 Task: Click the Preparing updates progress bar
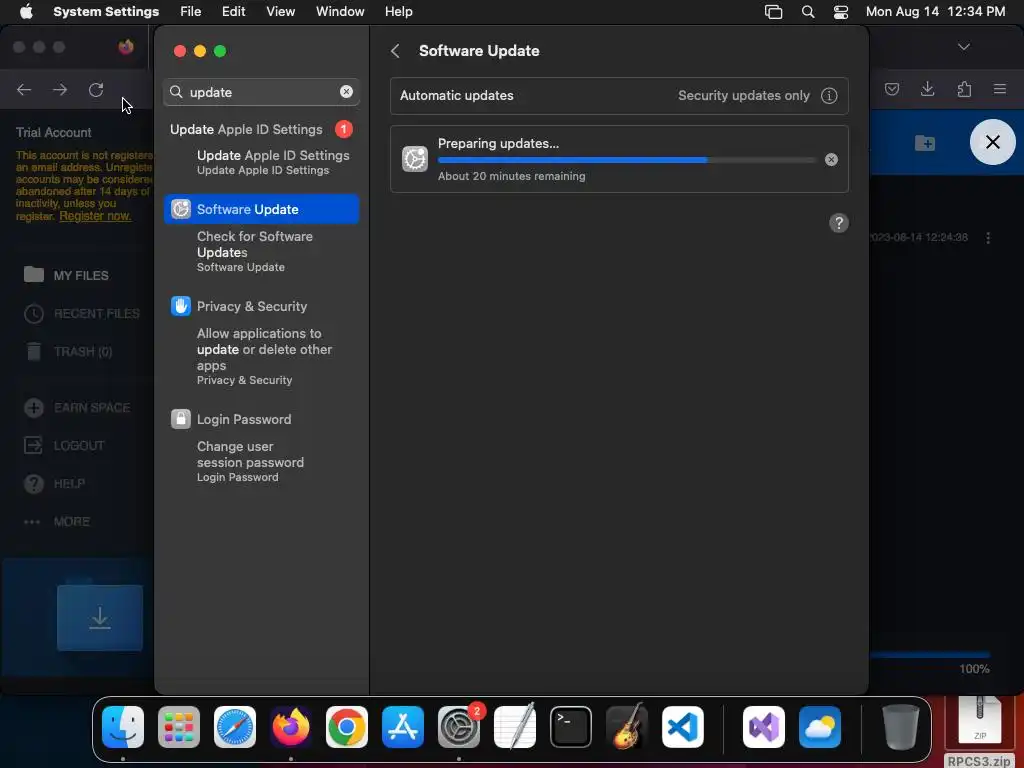627,160
